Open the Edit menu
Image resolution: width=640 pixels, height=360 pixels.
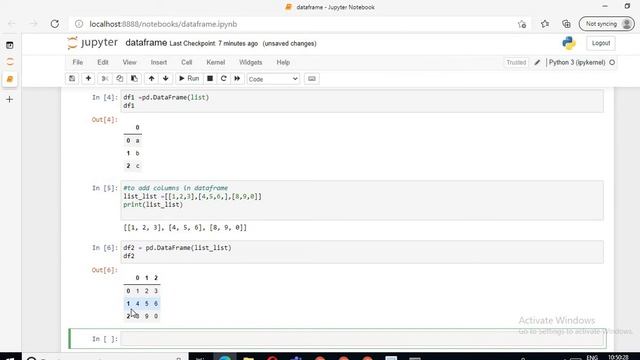[x=103, y=62]
